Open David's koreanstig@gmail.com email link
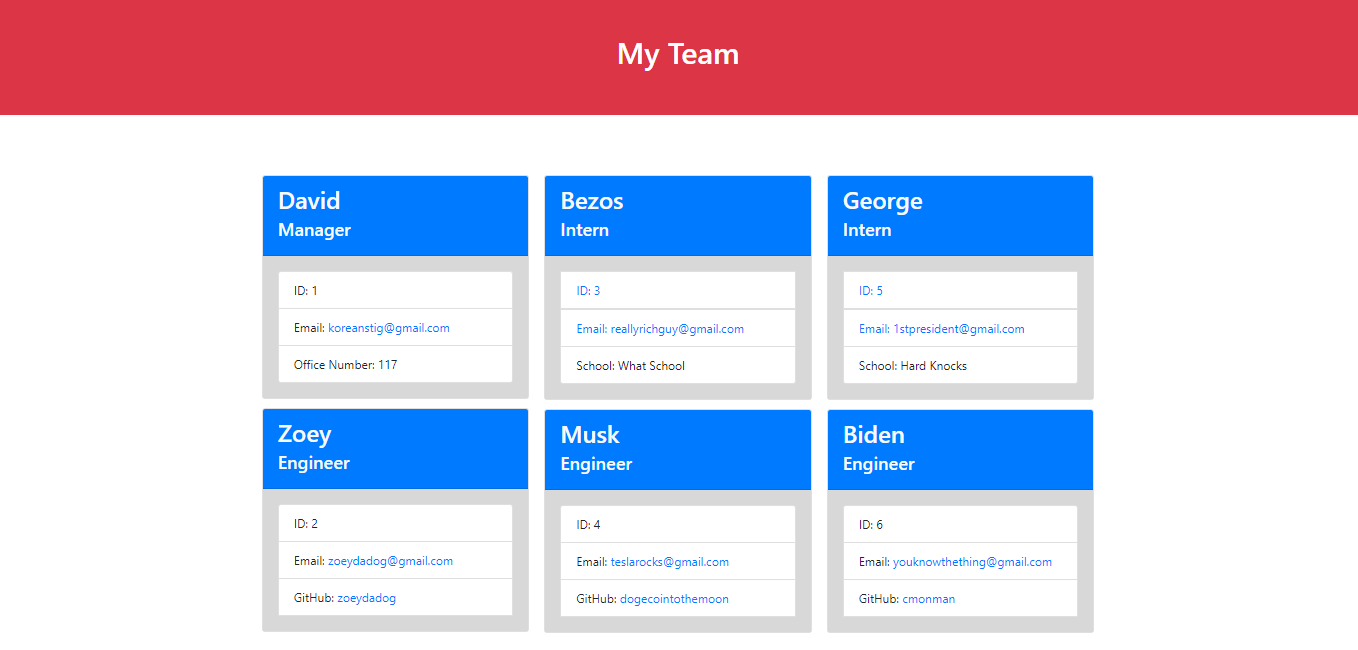The height and width of the screenshot is (650, 1358). [x=389, y=328]
